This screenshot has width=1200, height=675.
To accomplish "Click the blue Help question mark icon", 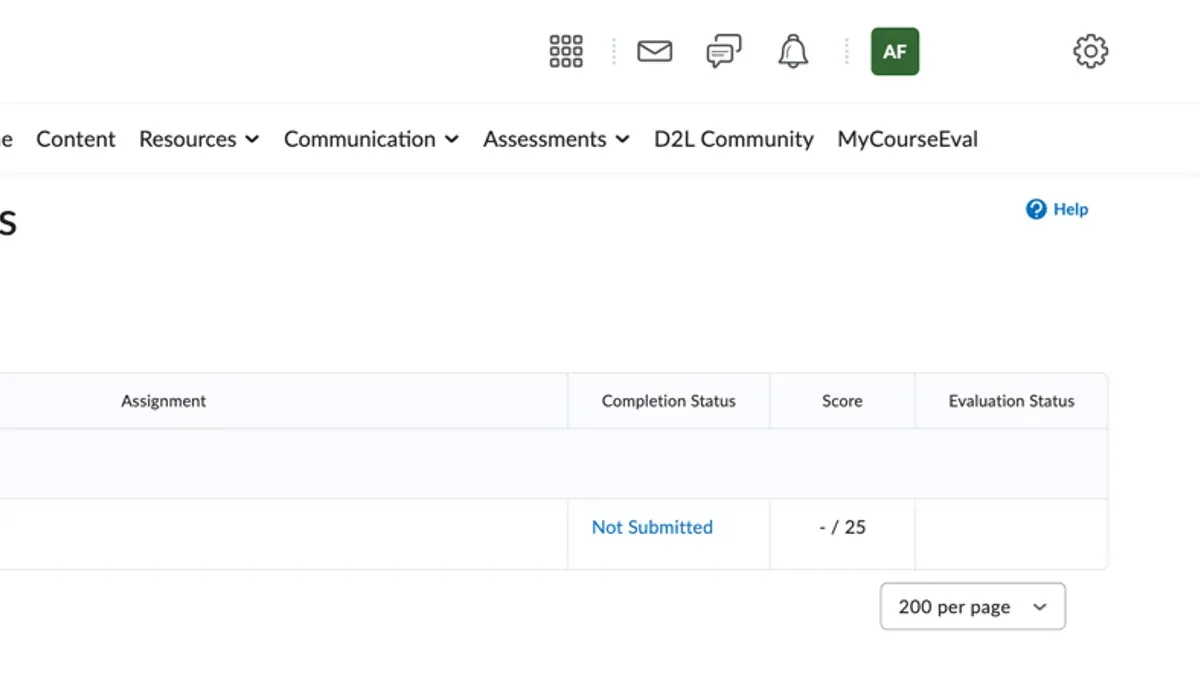I will 1036,209.
